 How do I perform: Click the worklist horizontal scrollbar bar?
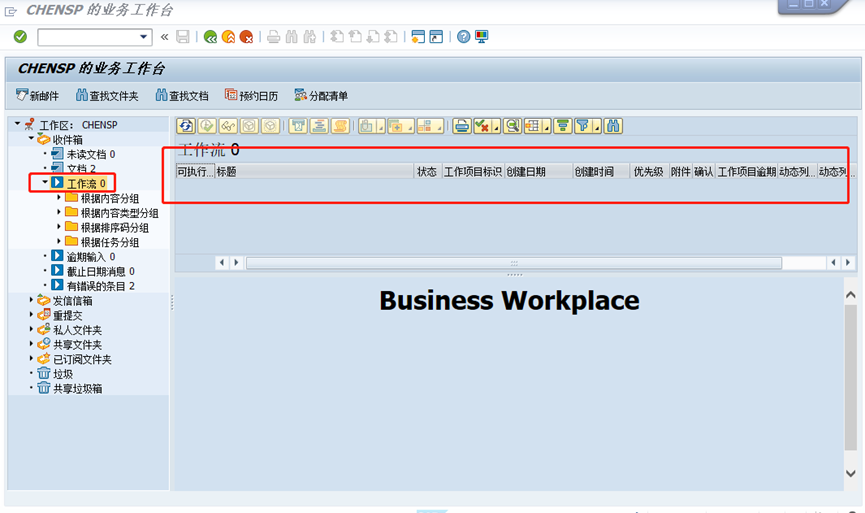point(514,263)
